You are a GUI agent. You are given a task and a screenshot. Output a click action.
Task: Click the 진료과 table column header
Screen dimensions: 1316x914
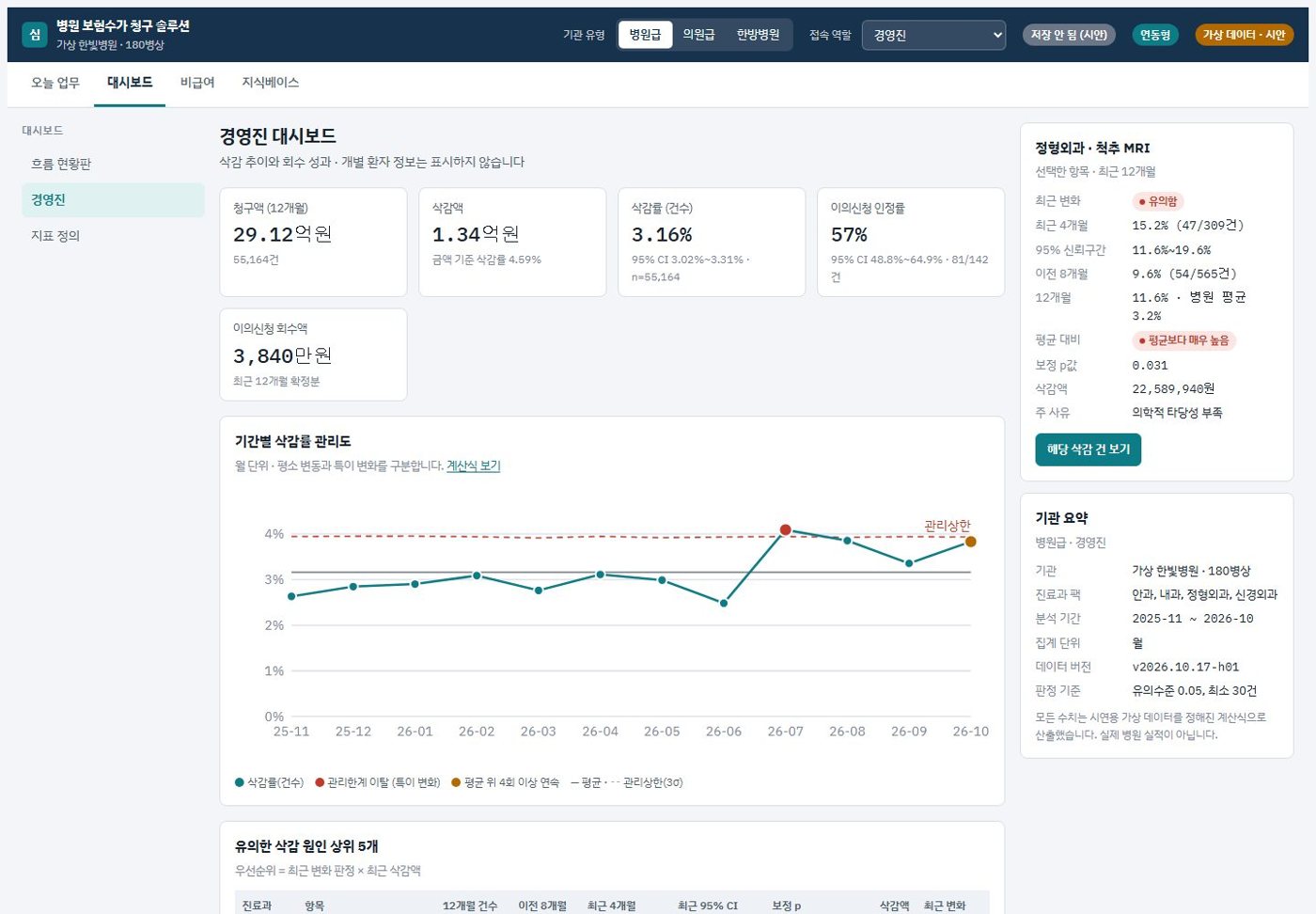[257, 906]
